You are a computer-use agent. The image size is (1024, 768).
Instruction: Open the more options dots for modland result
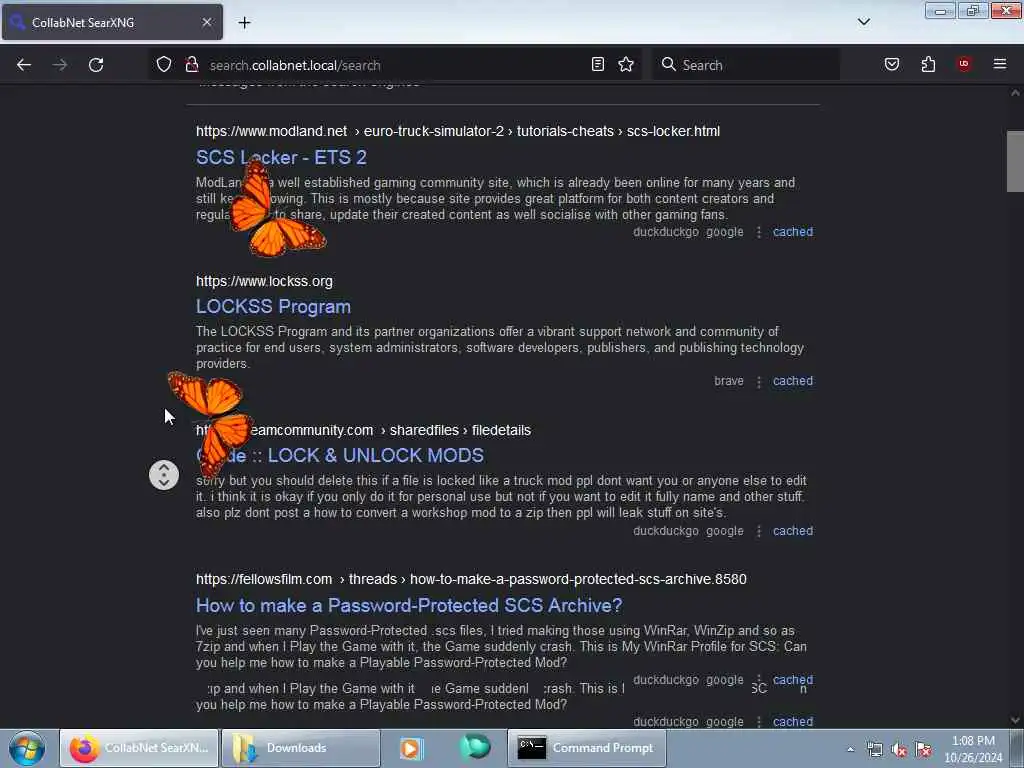tap(759, 232)
